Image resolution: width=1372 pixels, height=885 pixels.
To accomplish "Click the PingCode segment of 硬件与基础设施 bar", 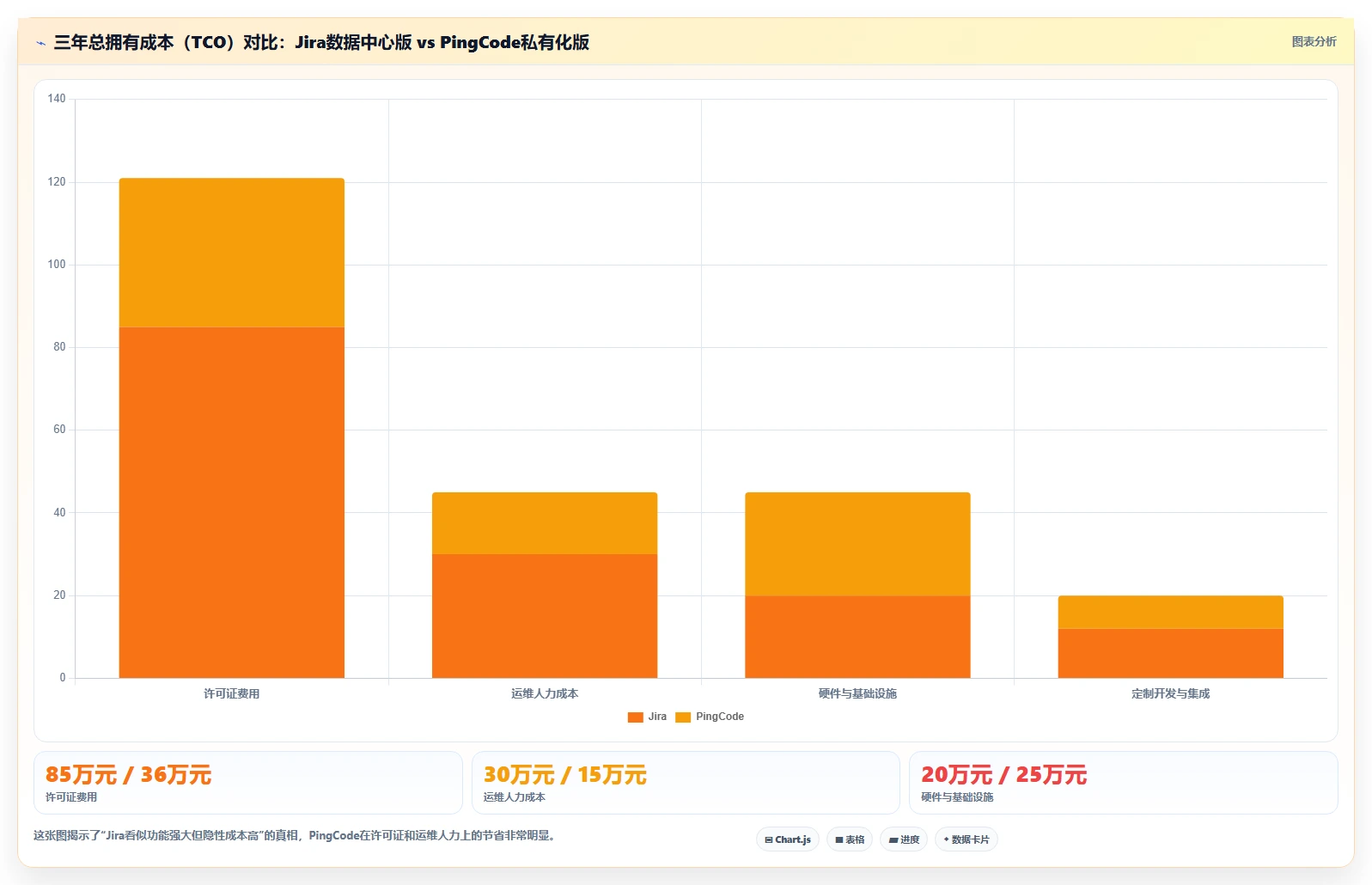I will tap(857, 544).
